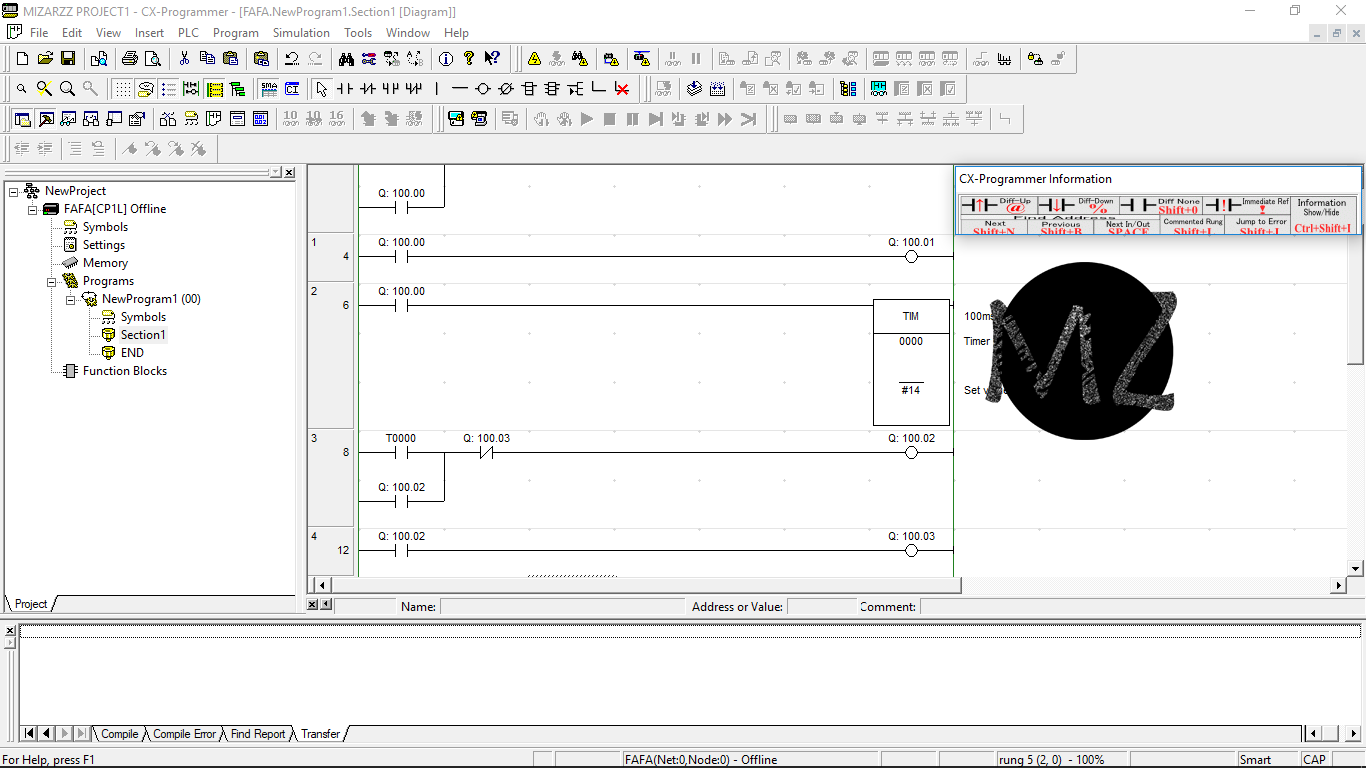The height and width of the screenshot is (768, 1366).
Task: Toggle the Work Online Simulator mode
Action: coord(479,118)
